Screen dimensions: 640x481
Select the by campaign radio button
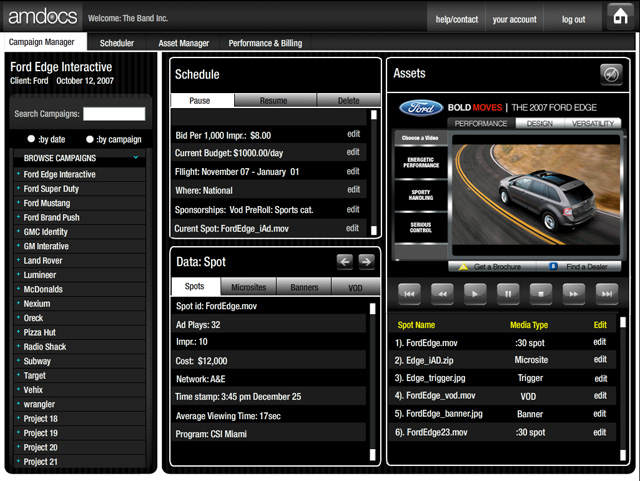[90, 139]
